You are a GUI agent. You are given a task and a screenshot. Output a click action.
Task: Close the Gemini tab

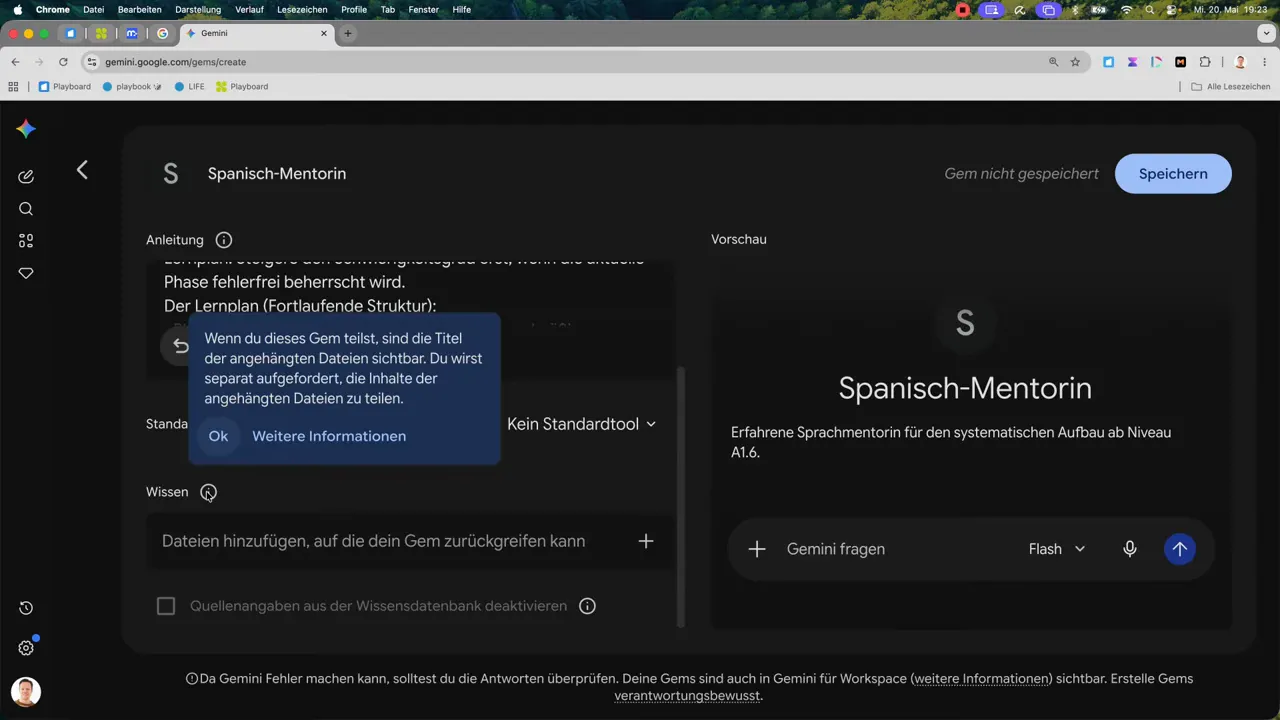[324, 33]
